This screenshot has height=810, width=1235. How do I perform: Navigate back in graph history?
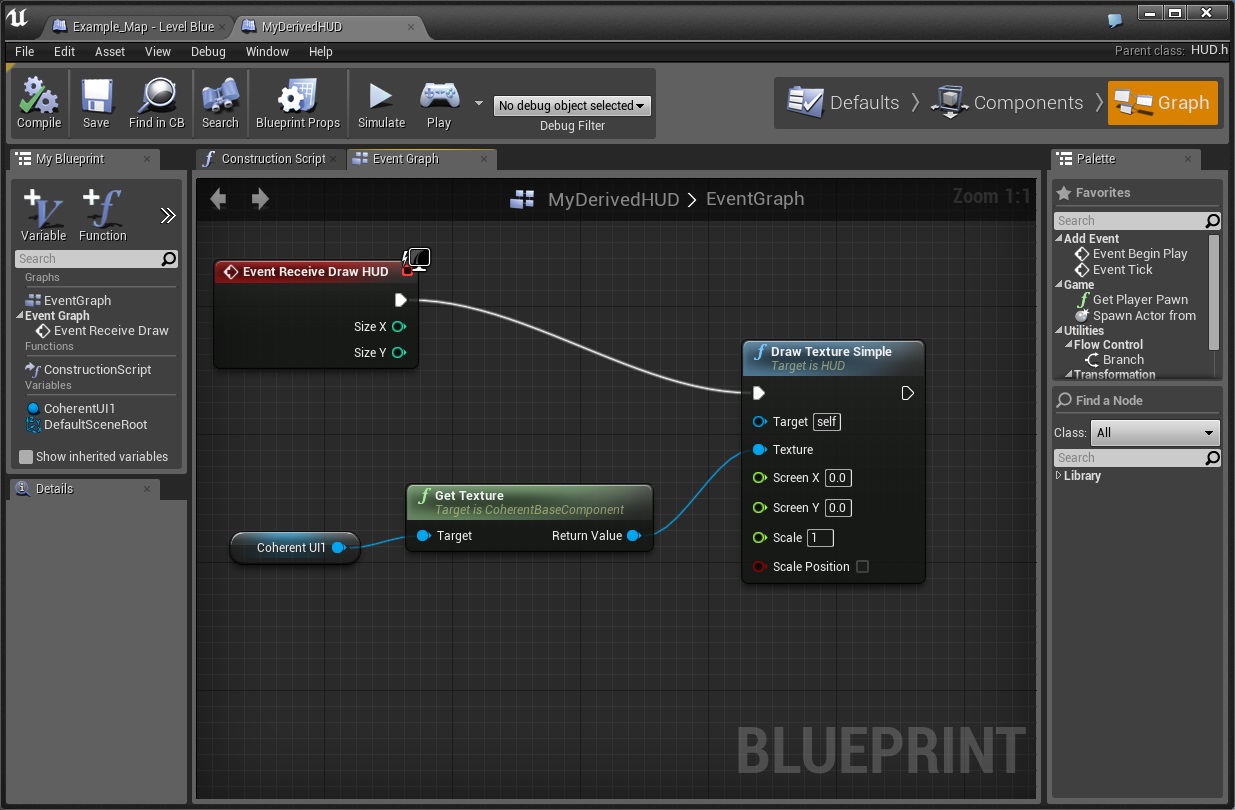[x=218, y=199]
